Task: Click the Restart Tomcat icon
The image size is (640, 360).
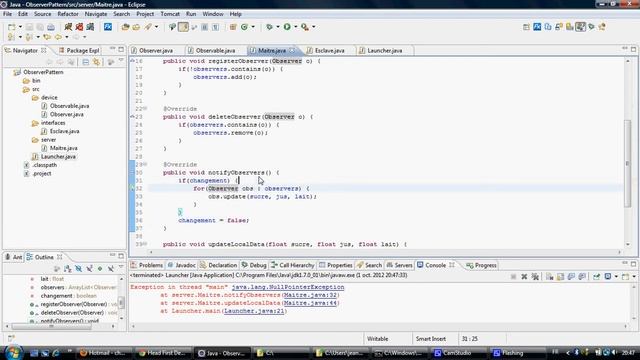Action: click(x=90, y=27)
